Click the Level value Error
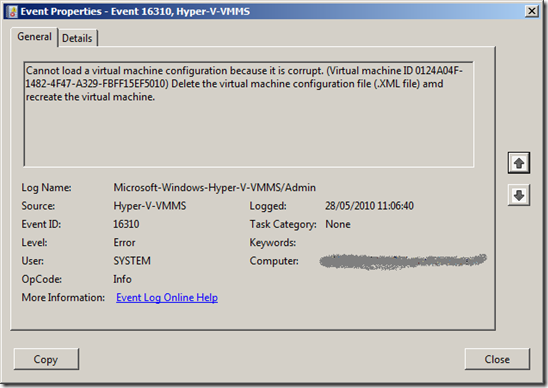 (x=124, y=243)
